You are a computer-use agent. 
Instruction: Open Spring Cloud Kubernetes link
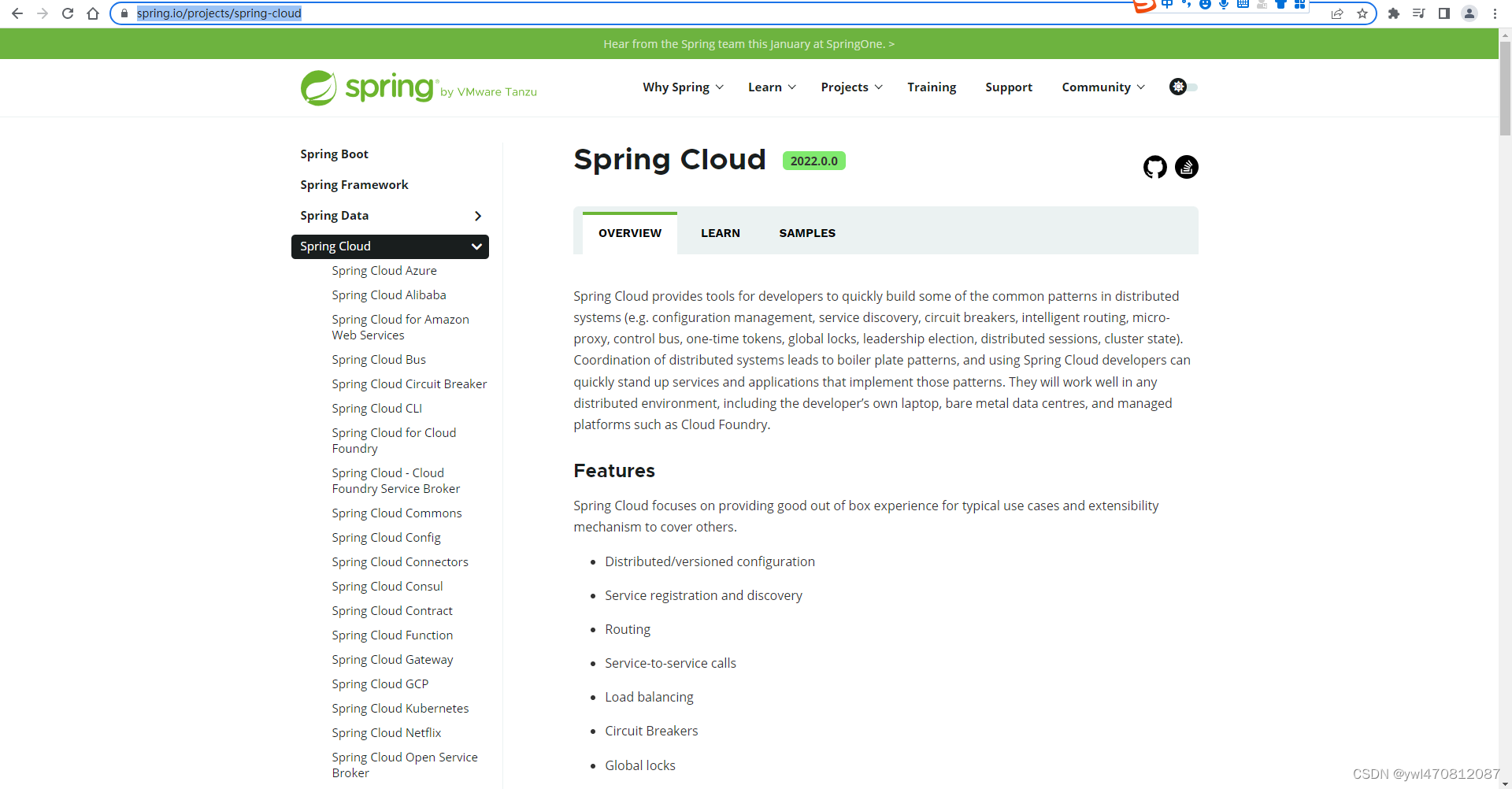[x=400, y=709]
